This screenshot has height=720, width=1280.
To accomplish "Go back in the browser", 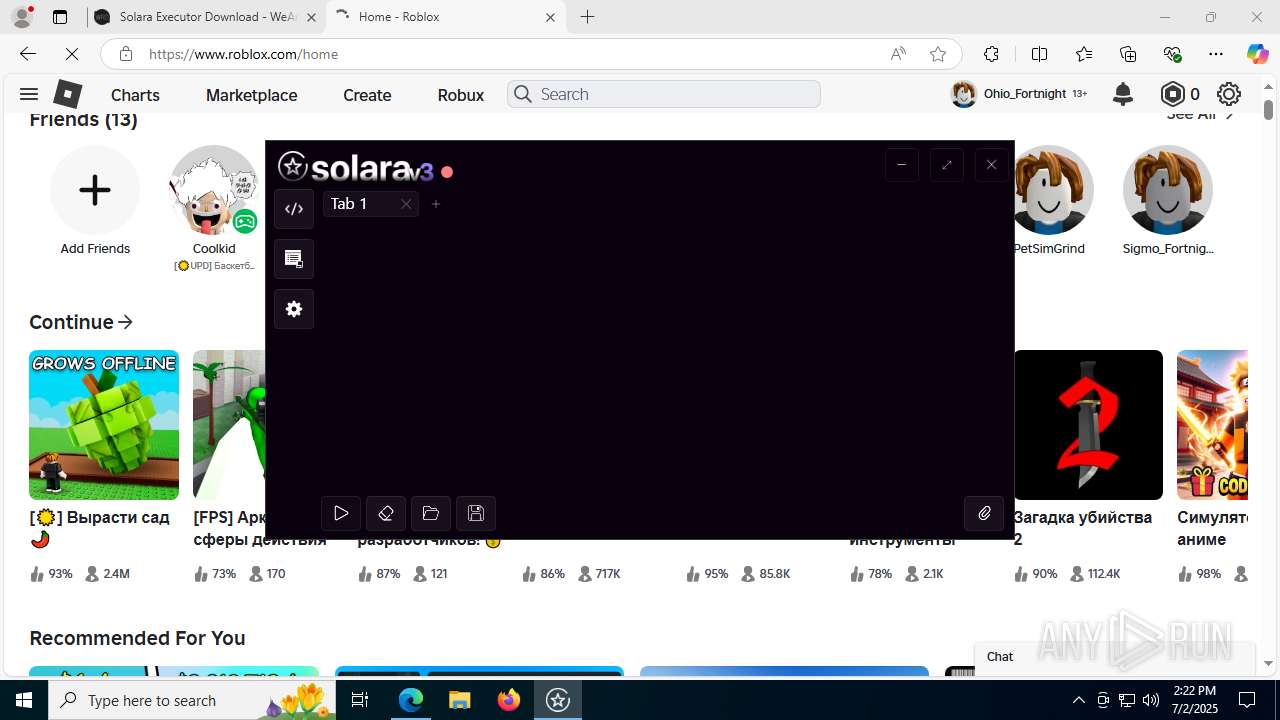I will coord(28,54).
